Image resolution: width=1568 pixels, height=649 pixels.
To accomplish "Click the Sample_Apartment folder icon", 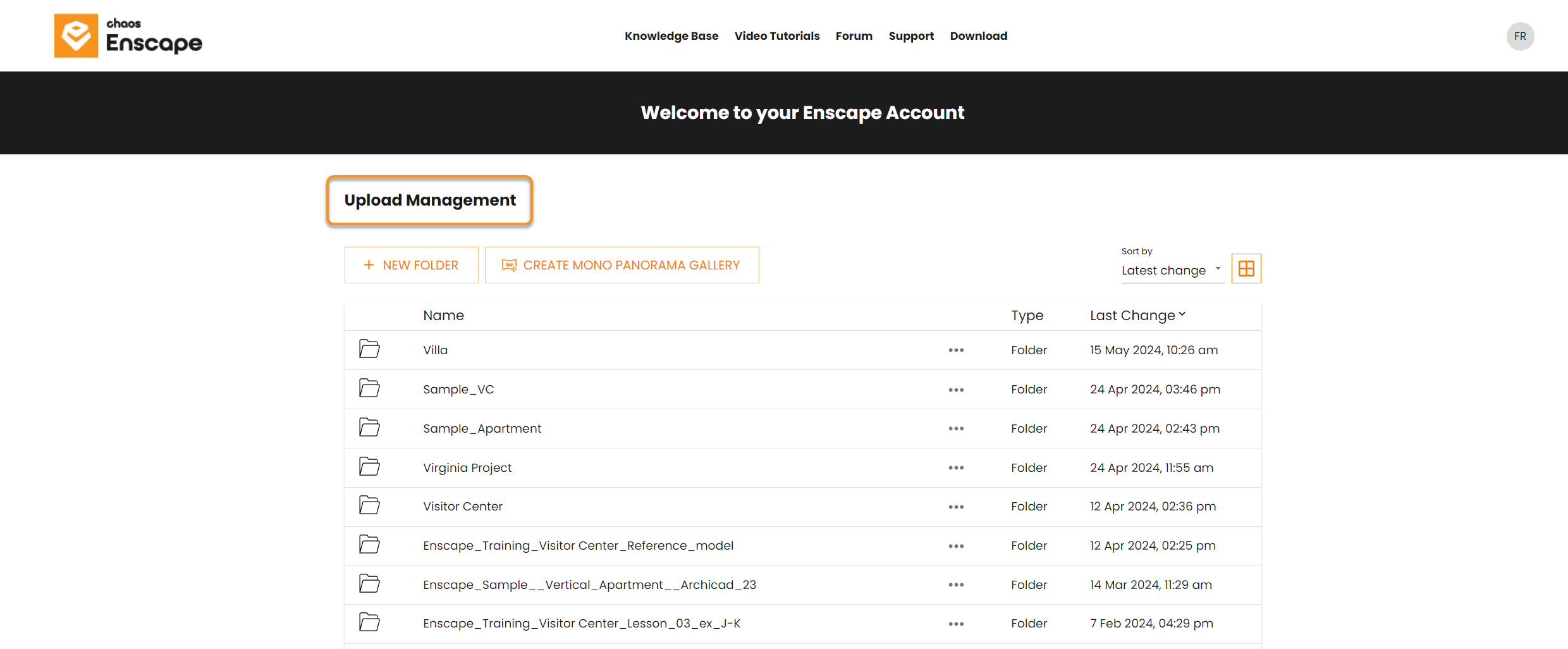I will pyautogui.click(x=369, y=428).
